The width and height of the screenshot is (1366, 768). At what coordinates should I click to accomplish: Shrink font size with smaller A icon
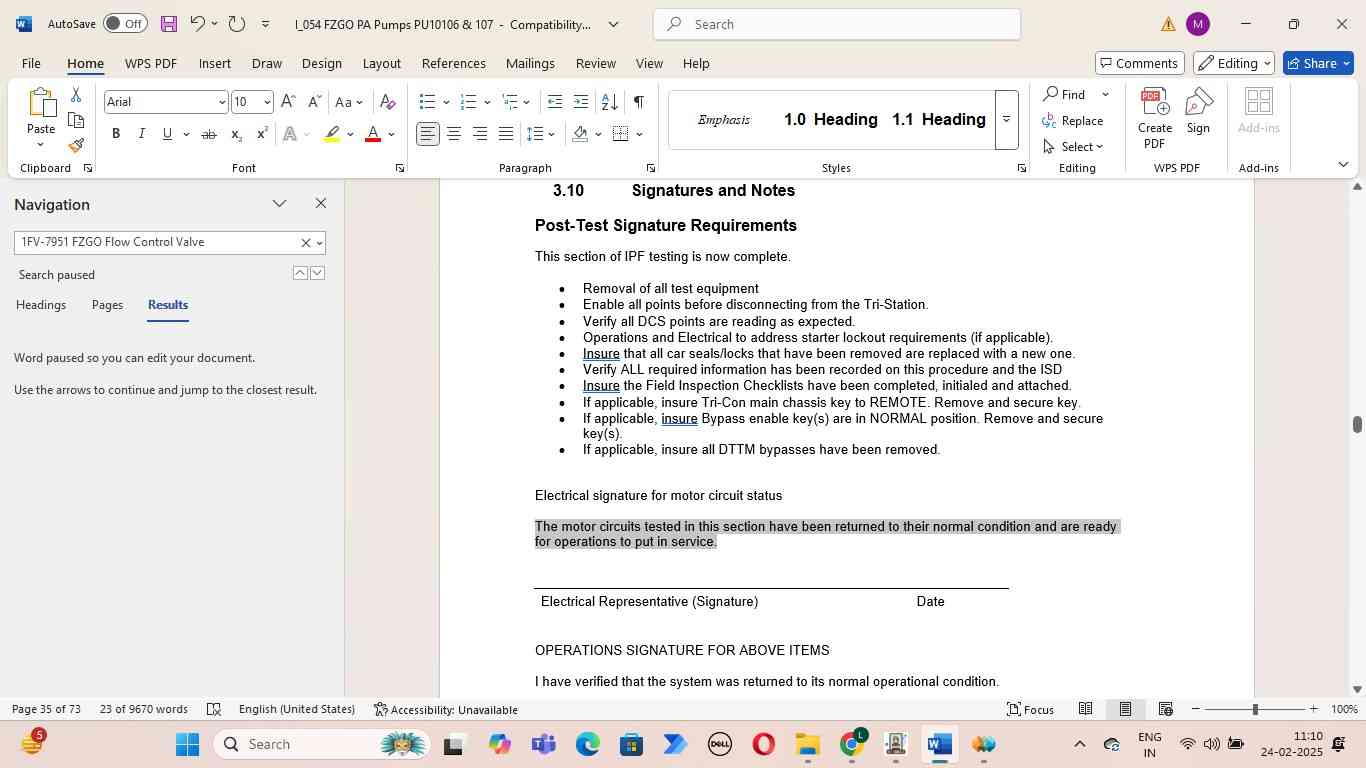314,102
